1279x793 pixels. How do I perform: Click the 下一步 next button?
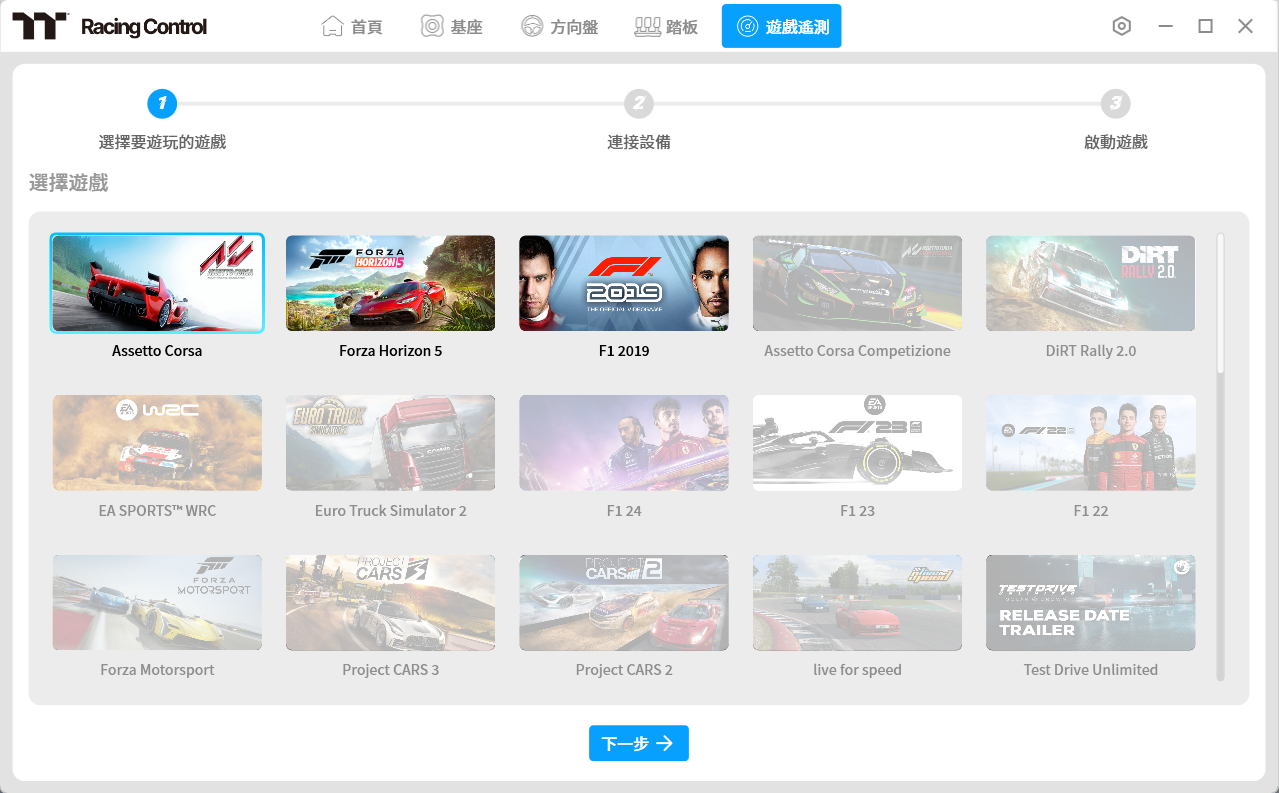[x=638, y=743]
